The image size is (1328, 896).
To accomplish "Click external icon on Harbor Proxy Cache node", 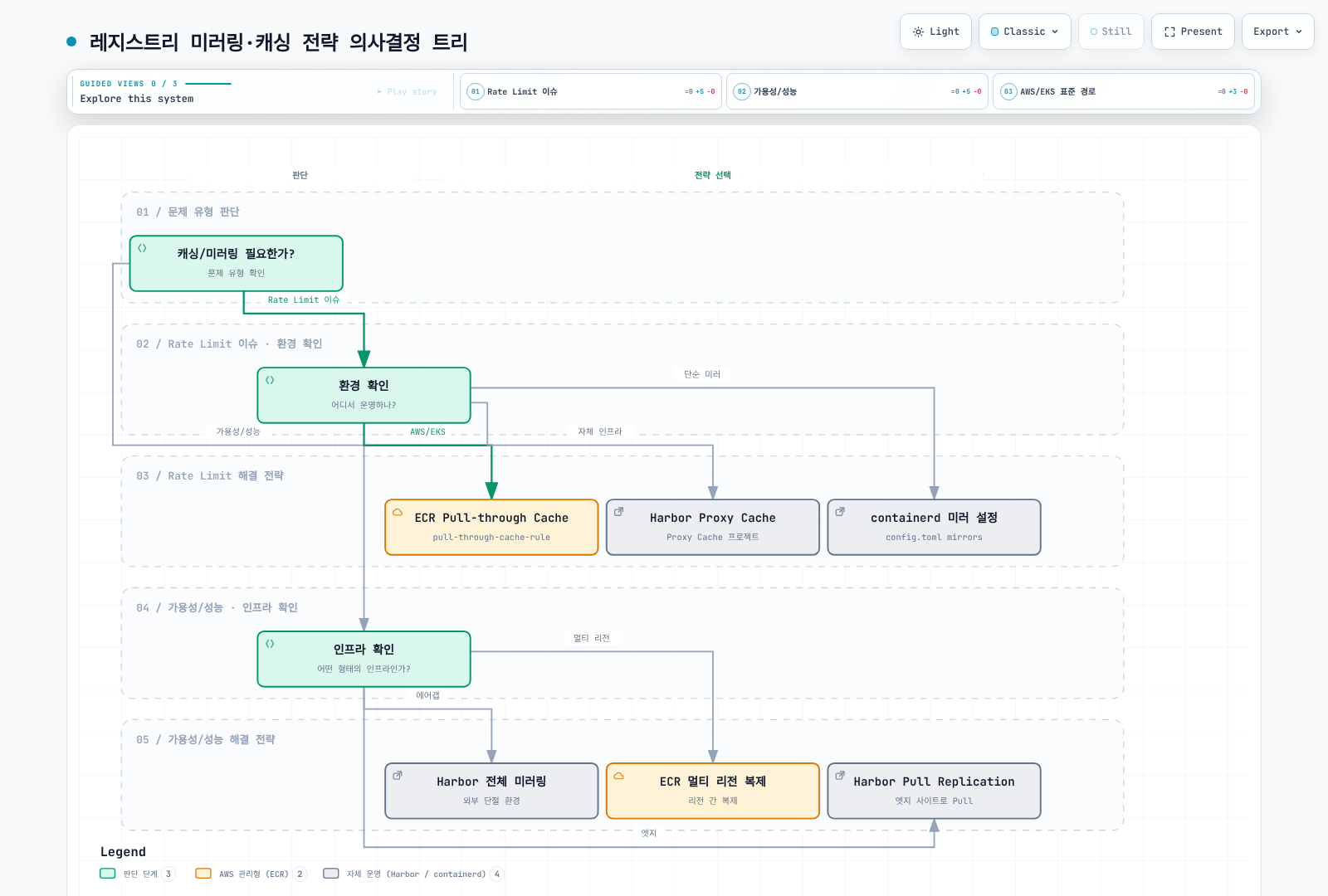I will pyautogui.click(x=618, y=512).
